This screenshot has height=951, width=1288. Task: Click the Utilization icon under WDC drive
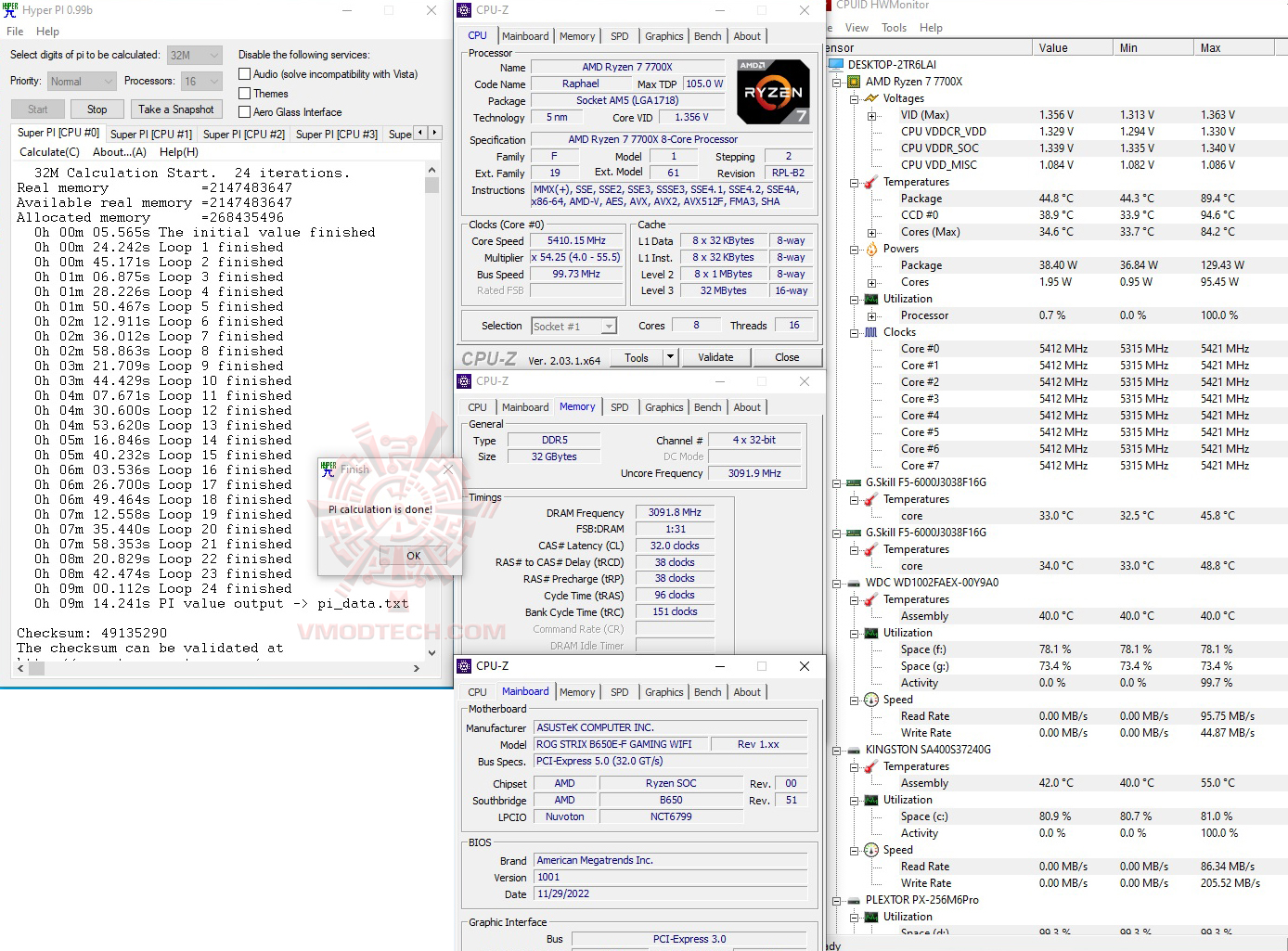click(x=870, y=633)
